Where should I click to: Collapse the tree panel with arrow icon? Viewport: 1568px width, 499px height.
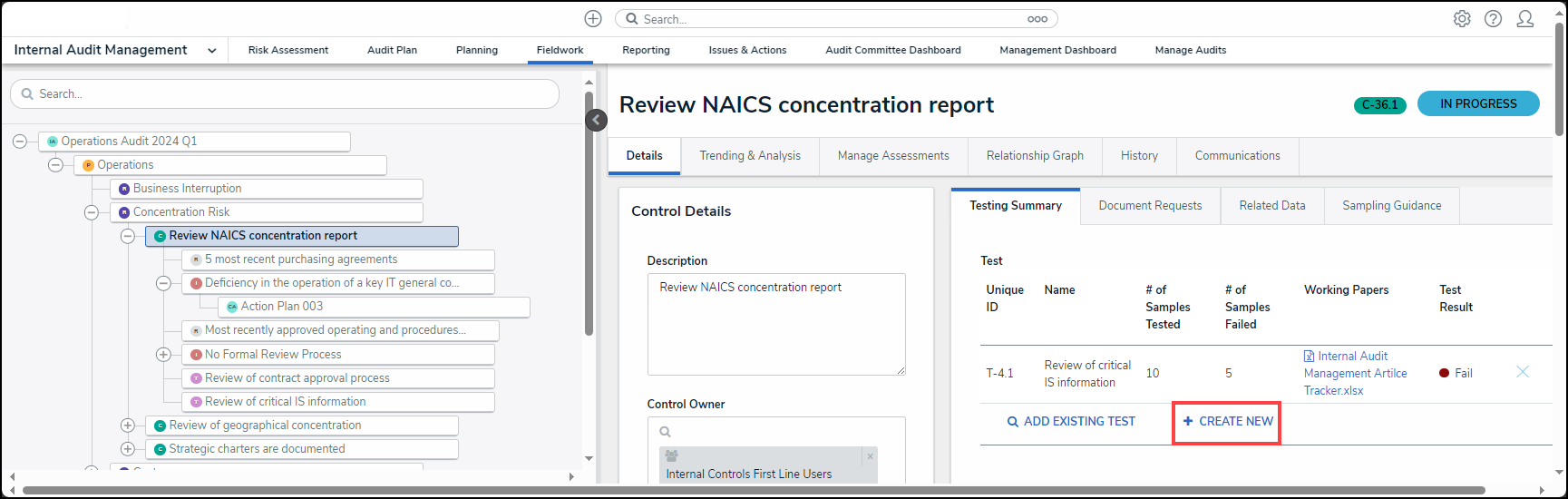coord(596,120)
